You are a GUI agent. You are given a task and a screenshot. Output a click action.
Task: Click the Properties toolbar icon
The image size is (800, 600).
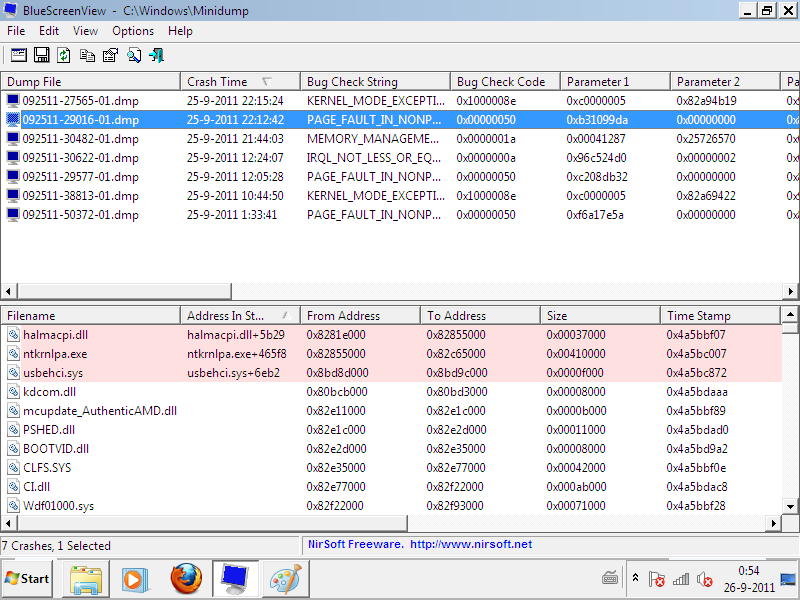[110, 55]
